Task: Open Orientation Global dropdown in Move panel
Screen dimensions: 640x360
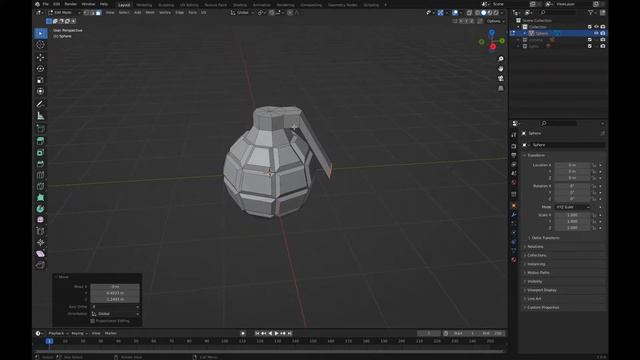Action: (115, 313)
